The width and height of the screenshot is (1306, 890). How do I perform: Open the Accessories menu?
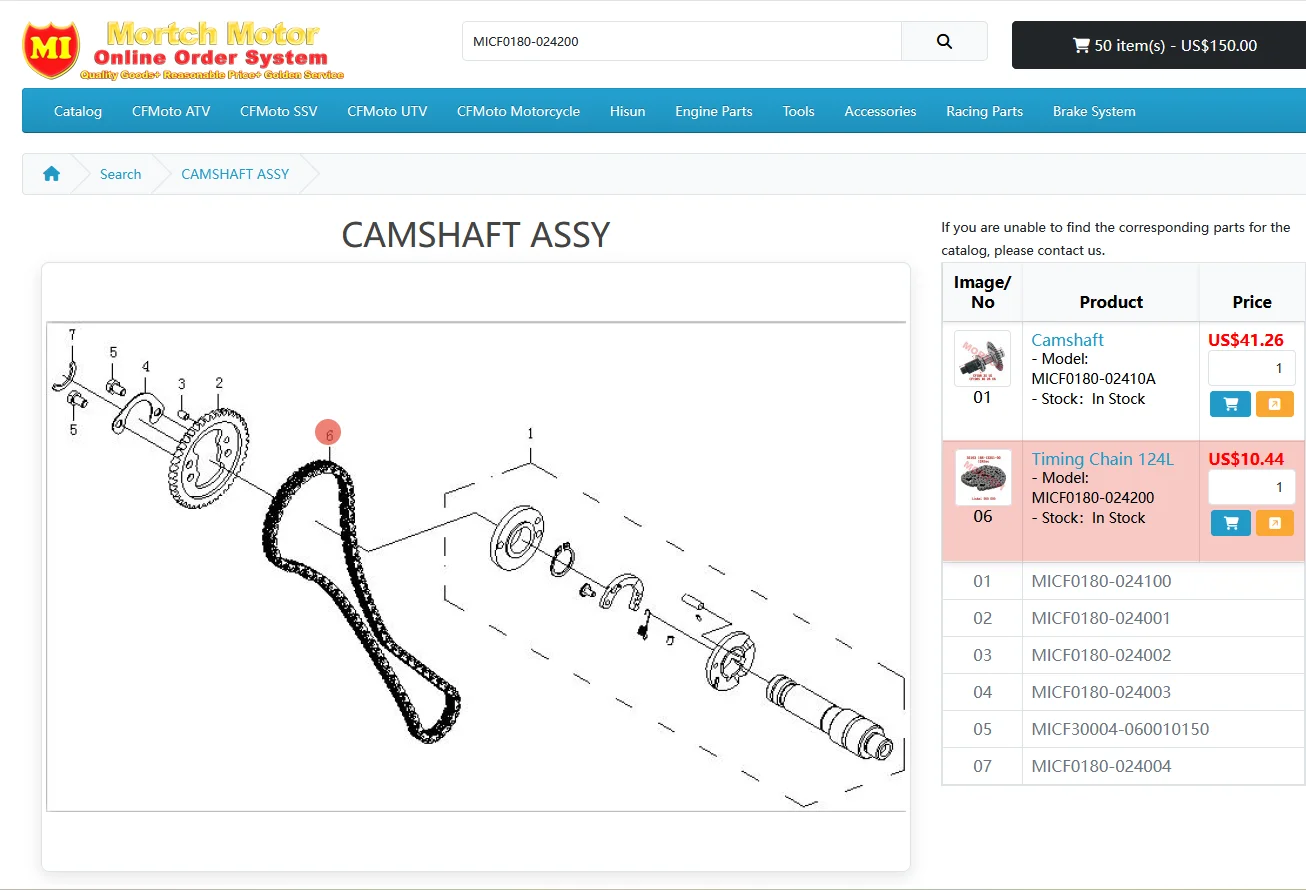coord(880,111)
